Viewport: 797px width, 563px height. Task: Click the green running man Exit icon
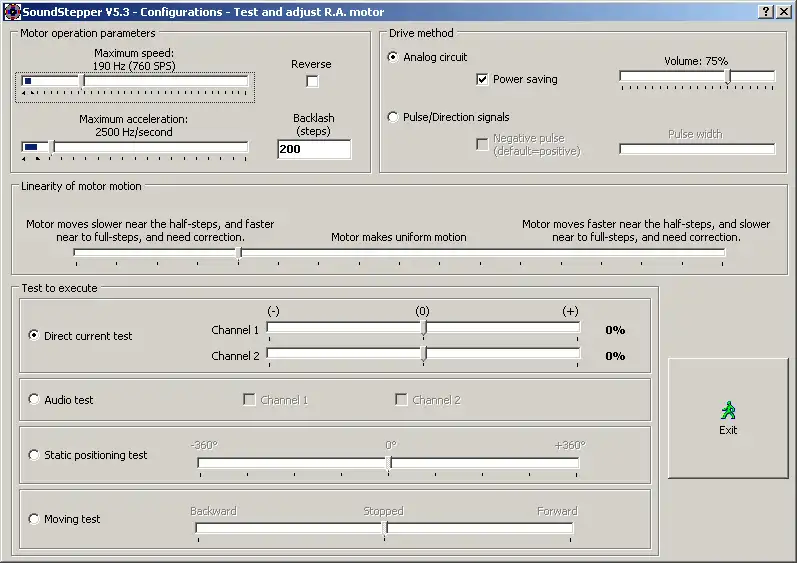728,410
